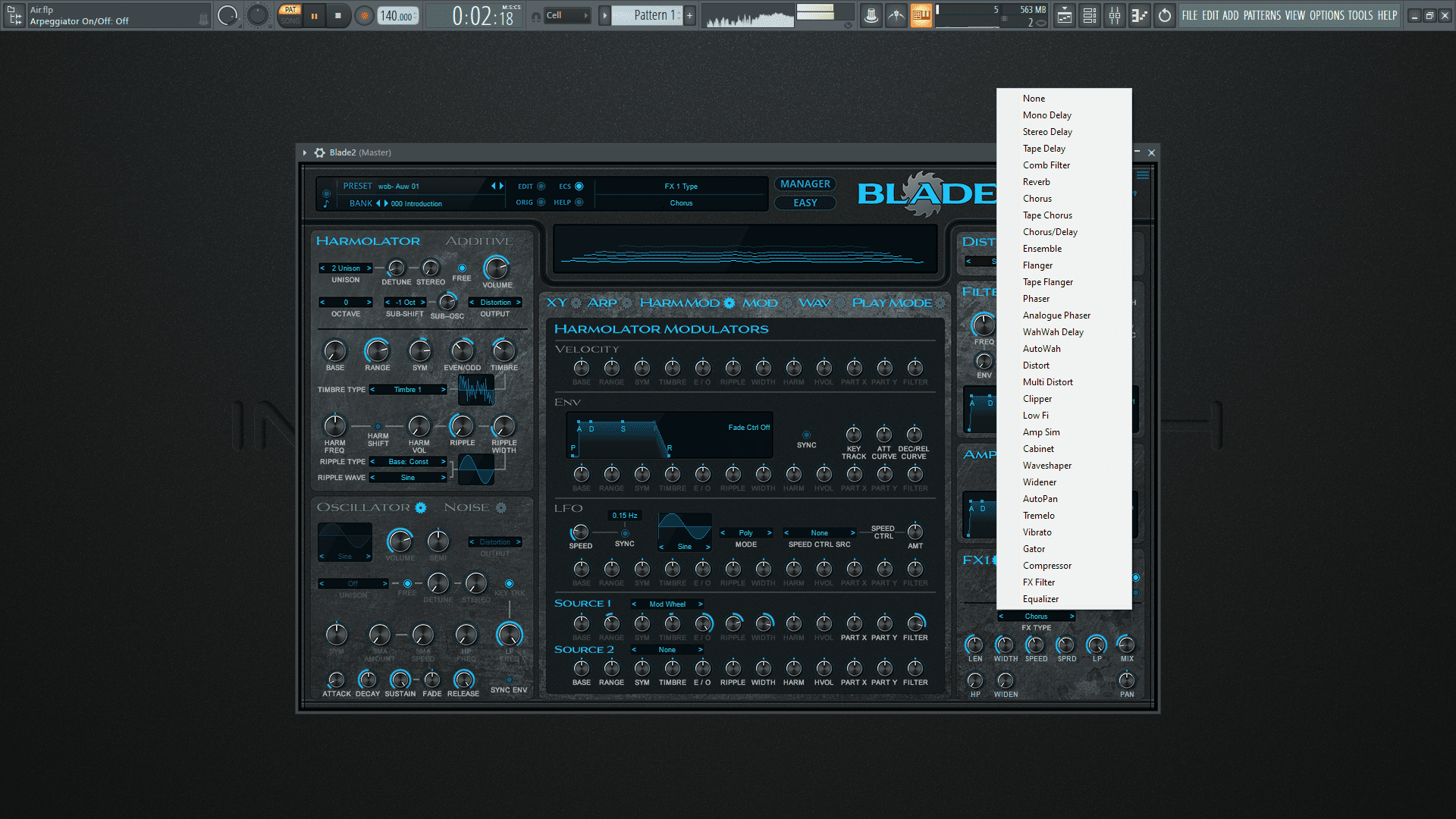Open the EDIT menu
Screen dimensions: 1456x819
point(1210,15)
